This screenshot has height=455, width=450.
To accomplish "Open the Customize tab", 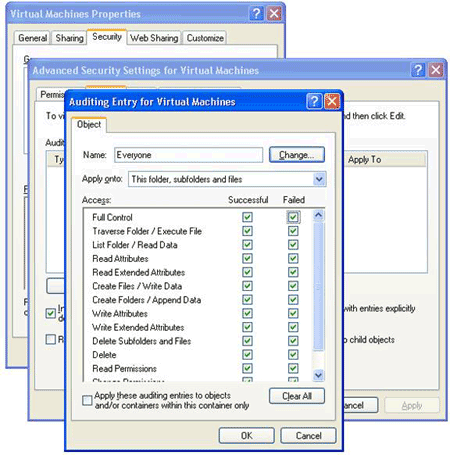I will point(205,38).
